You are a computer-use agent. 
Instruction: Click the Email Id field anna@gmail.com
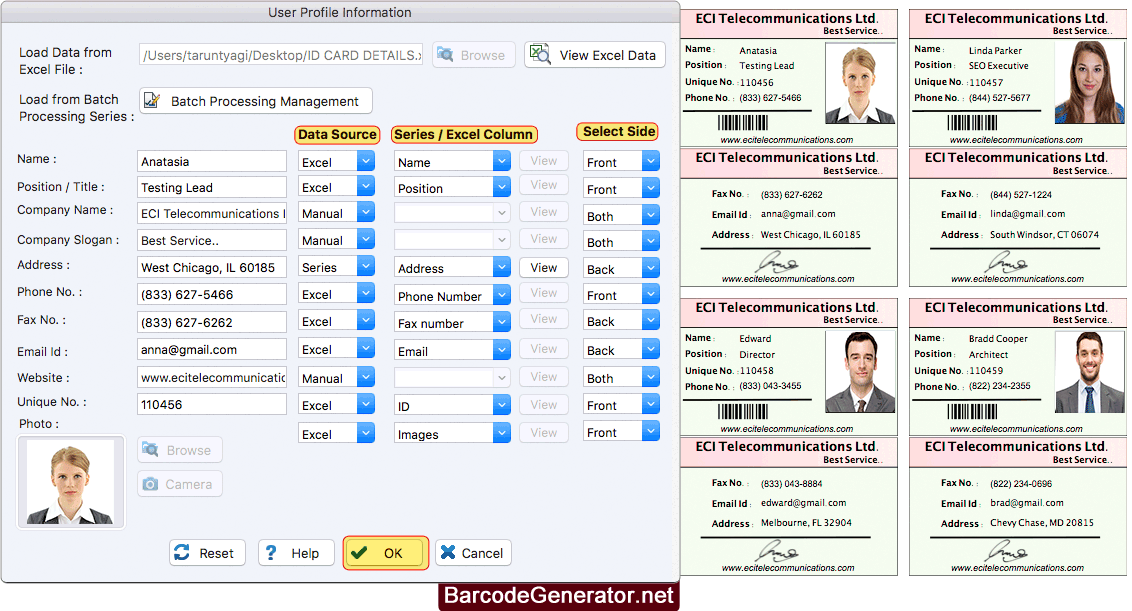tap(212, 350)
